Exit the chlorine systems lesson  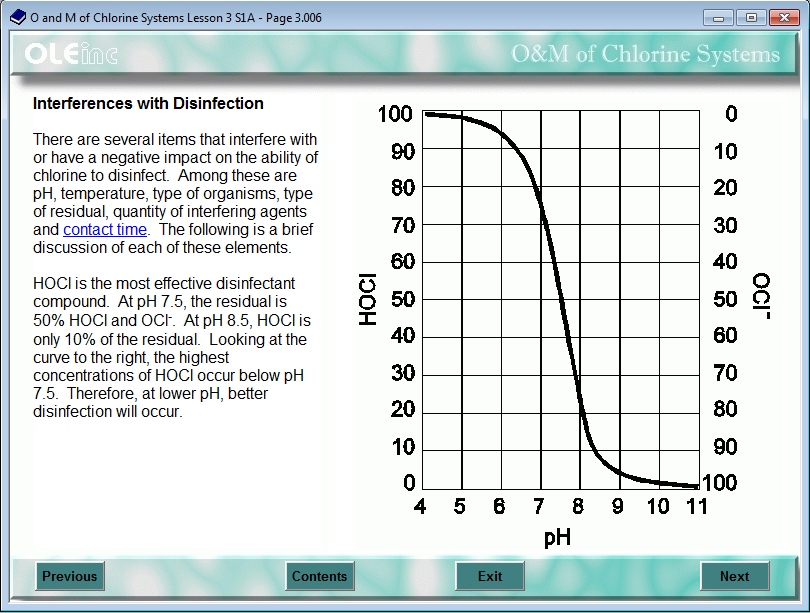pos(489,576)
